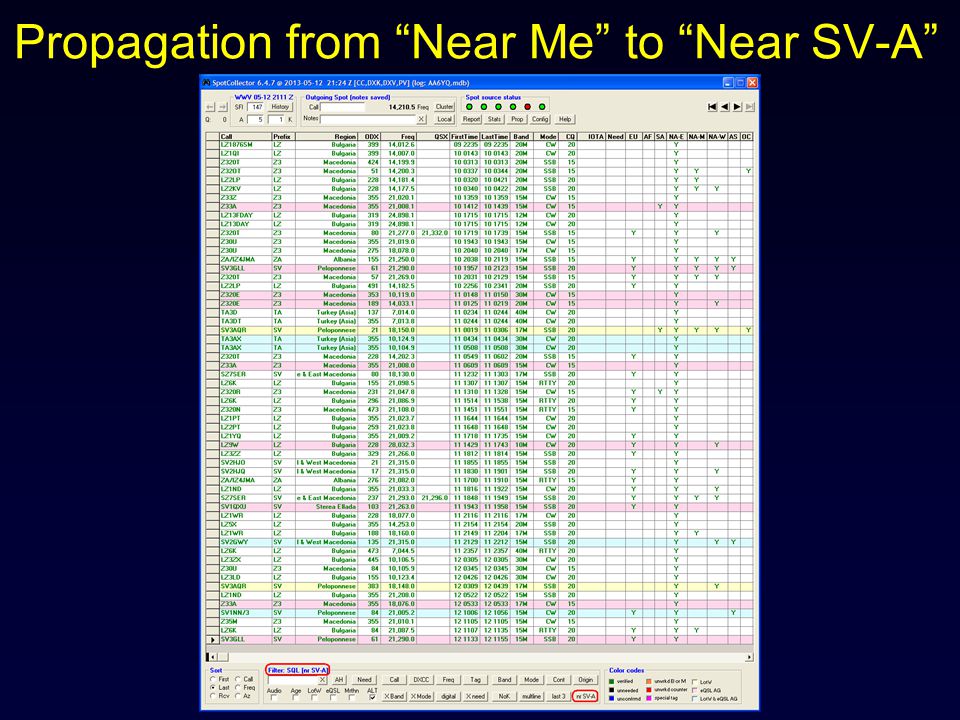Click the SFI value field
Image resolution: width=960 pixels, height=720 pixels.
pyautogui.click(x=256, y=107)
